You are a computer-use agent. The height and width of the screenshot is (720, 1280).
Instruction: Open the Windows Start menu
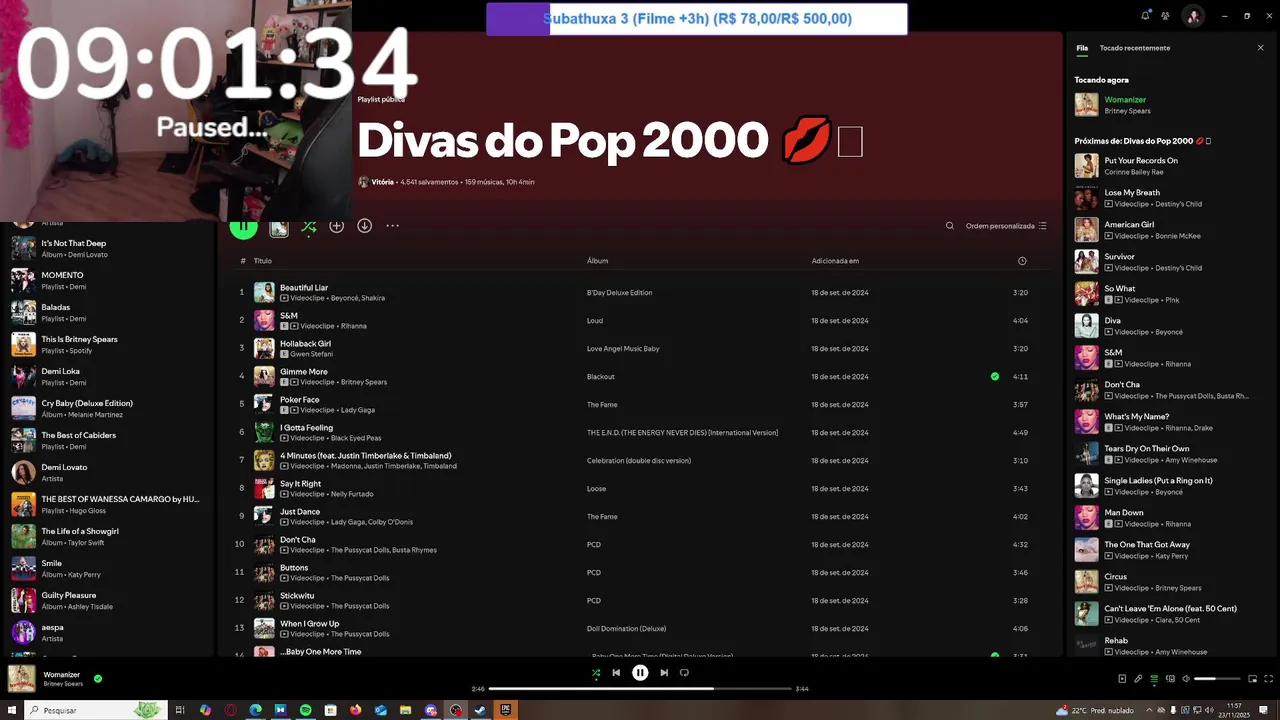pyautogui.click(x=10, y=710)
